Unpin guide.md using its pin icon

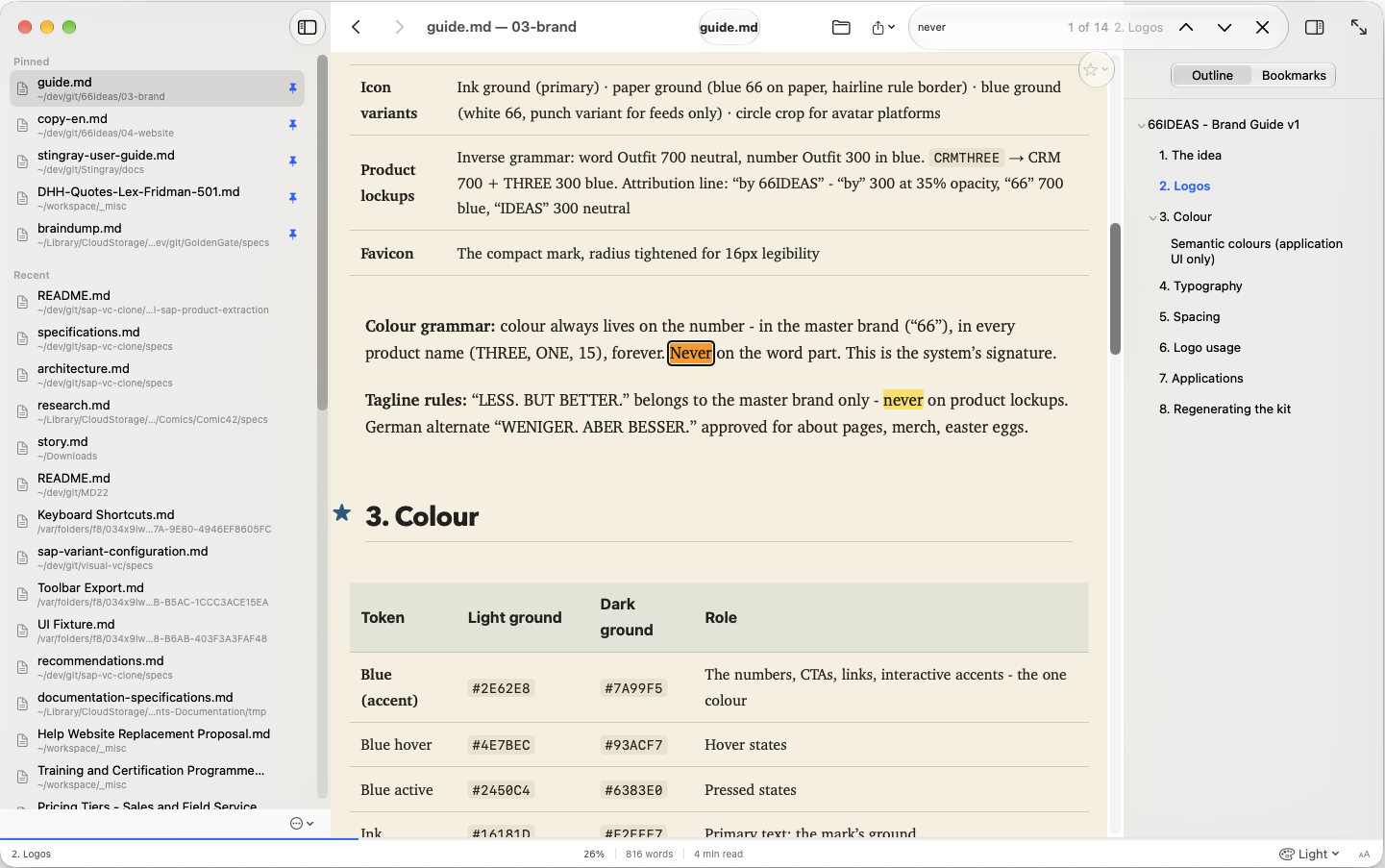[292, 88]
